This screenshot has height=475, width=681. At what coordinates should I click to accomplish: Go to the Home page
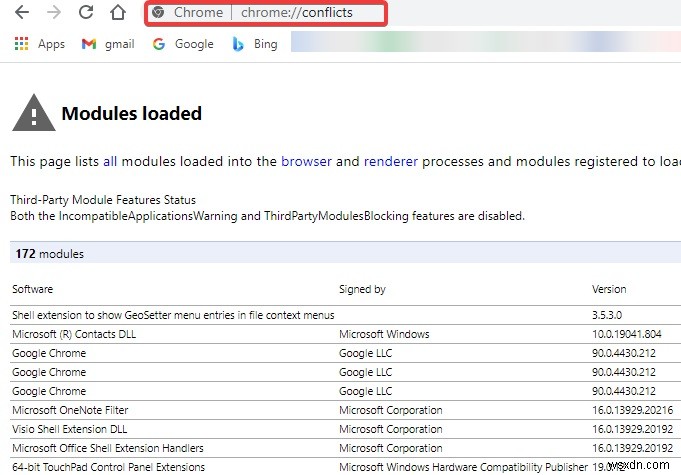pos(118,12)
